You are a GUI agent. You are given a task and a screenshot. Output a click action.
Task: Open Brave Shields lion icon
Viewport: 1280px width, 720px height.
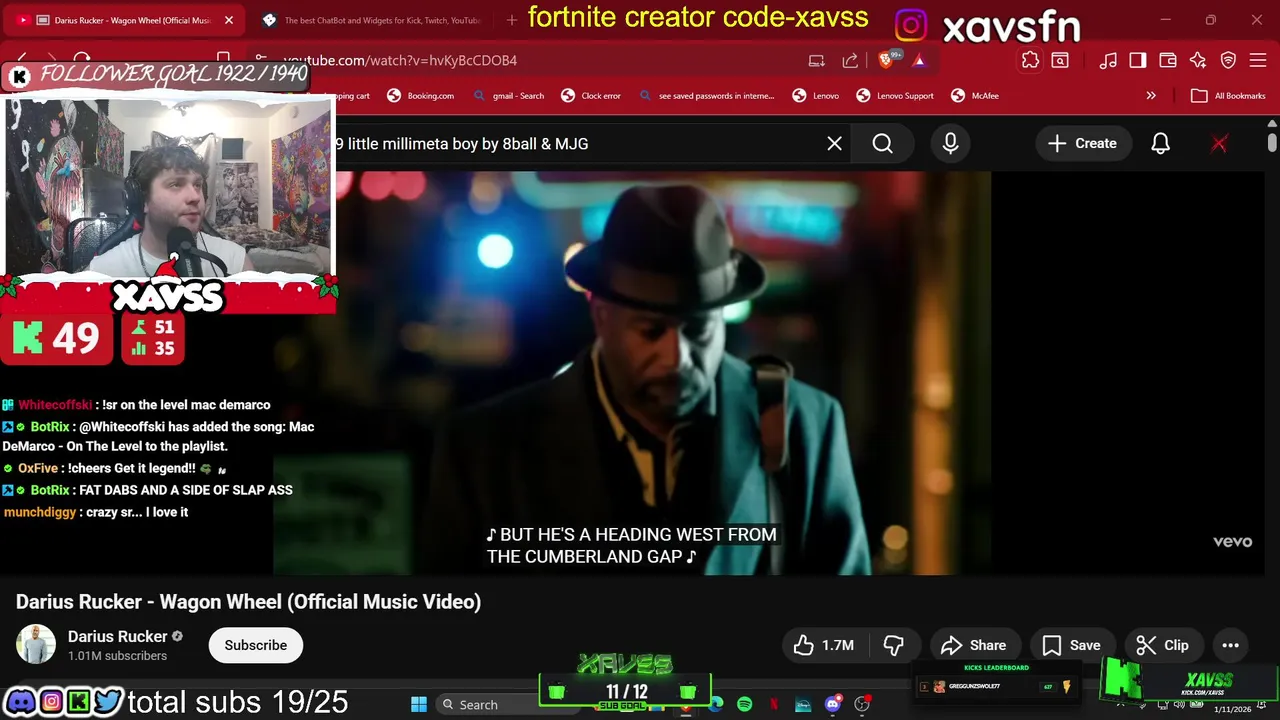point(886,61)
